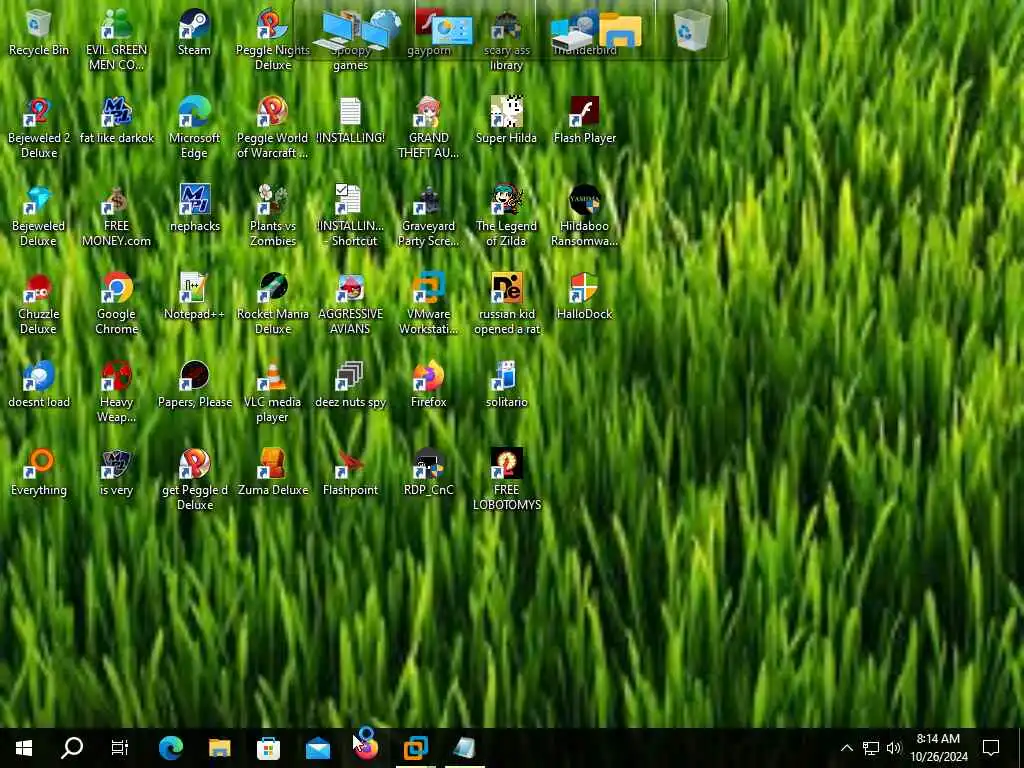Open the GRAND THEFT AU... shortcut
Image resolution: width=1024 pixels, height=768 pixels.
(x=428, y=127)
